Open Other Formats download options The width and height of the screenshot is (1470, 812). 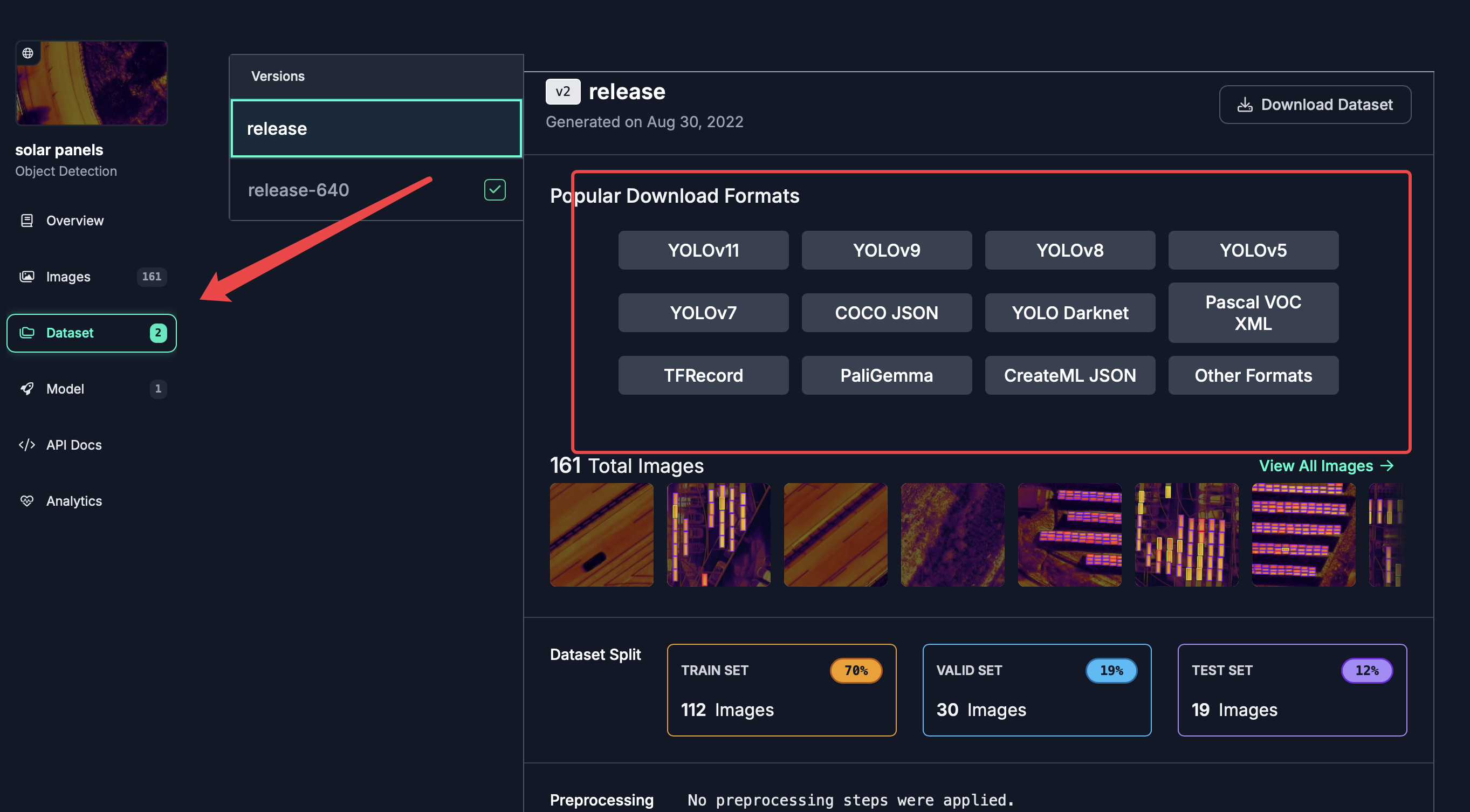1253,375
